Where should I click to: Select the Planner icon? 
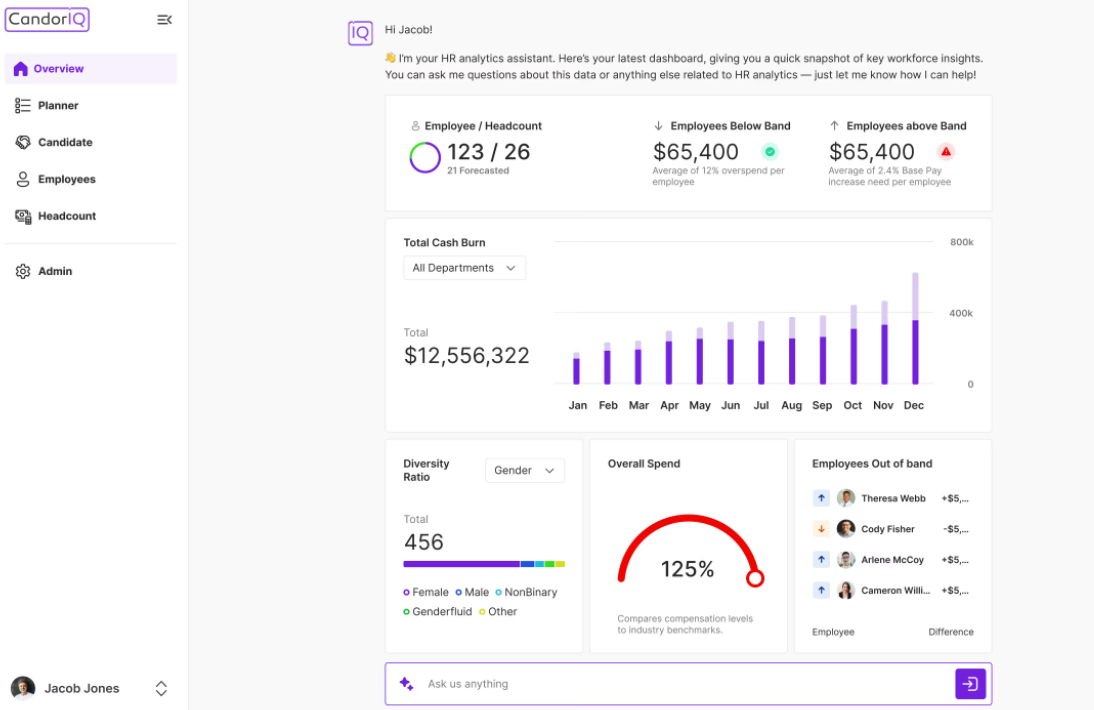tap(22, 105)
